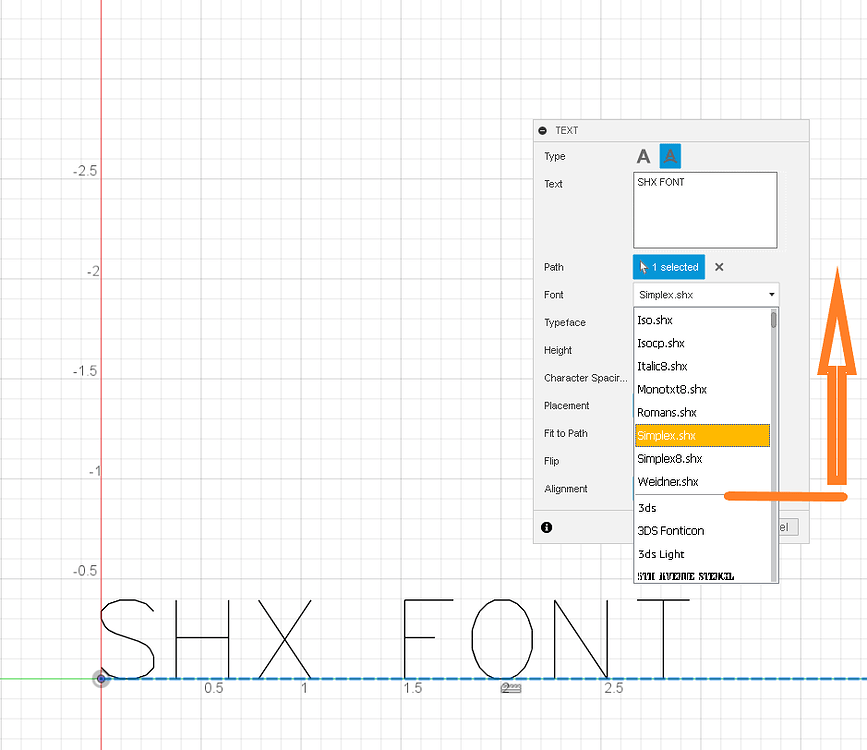
Task: Select Simplex8.shx in font list
Action: (670, 458)
